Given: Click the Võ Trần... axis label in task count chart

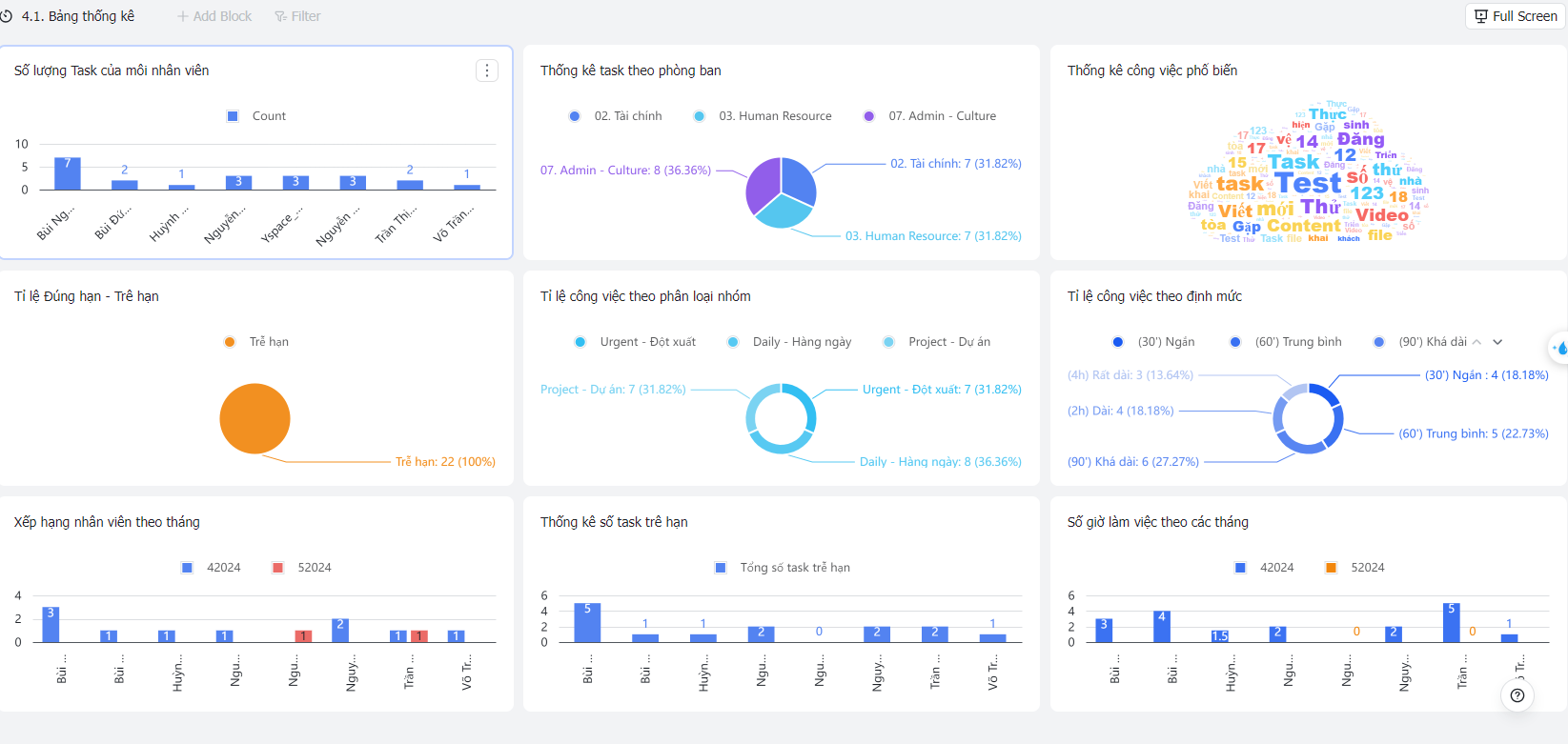Looking at the screenshot, I should click(x=453, y=224).
